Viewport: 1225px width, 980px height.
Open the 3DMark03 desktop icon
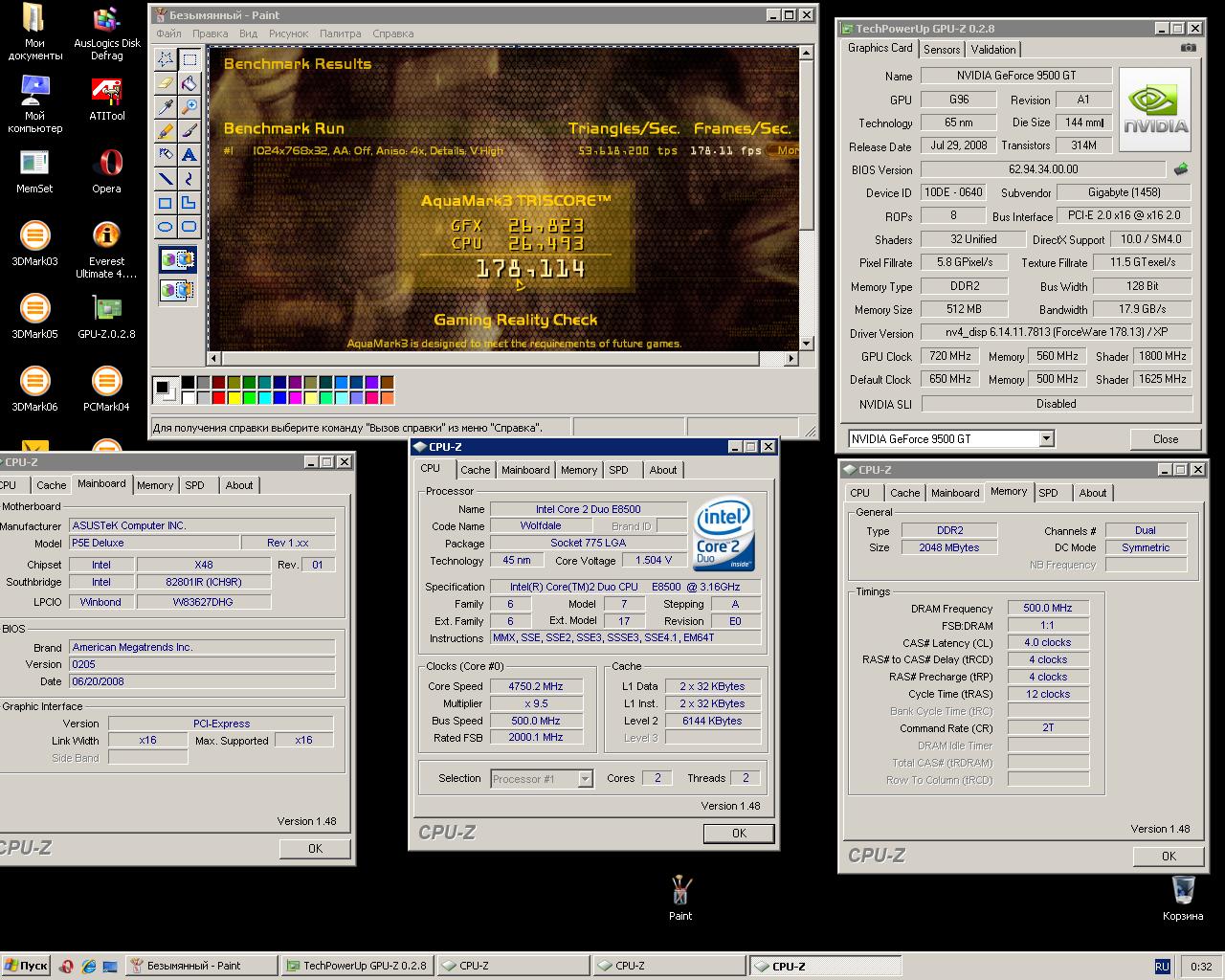click(x=34, y=243)
